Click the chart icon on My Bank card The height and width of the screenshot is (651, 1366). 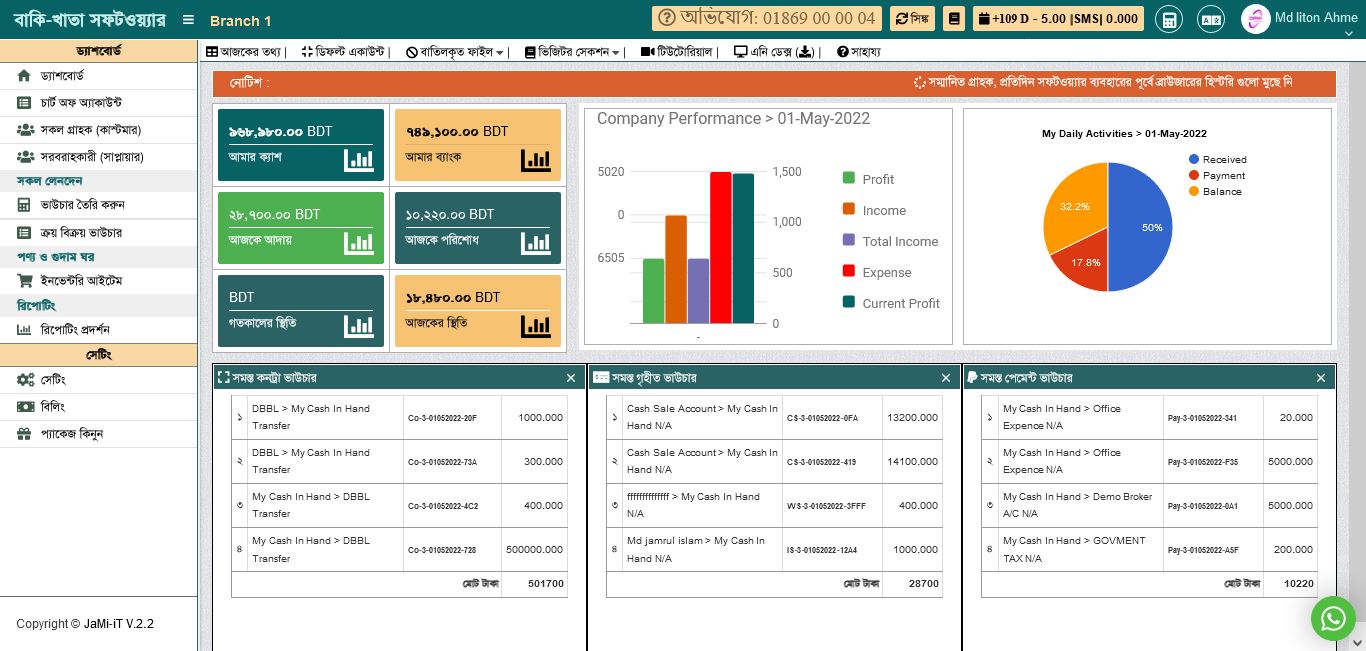tap(535, 160)
